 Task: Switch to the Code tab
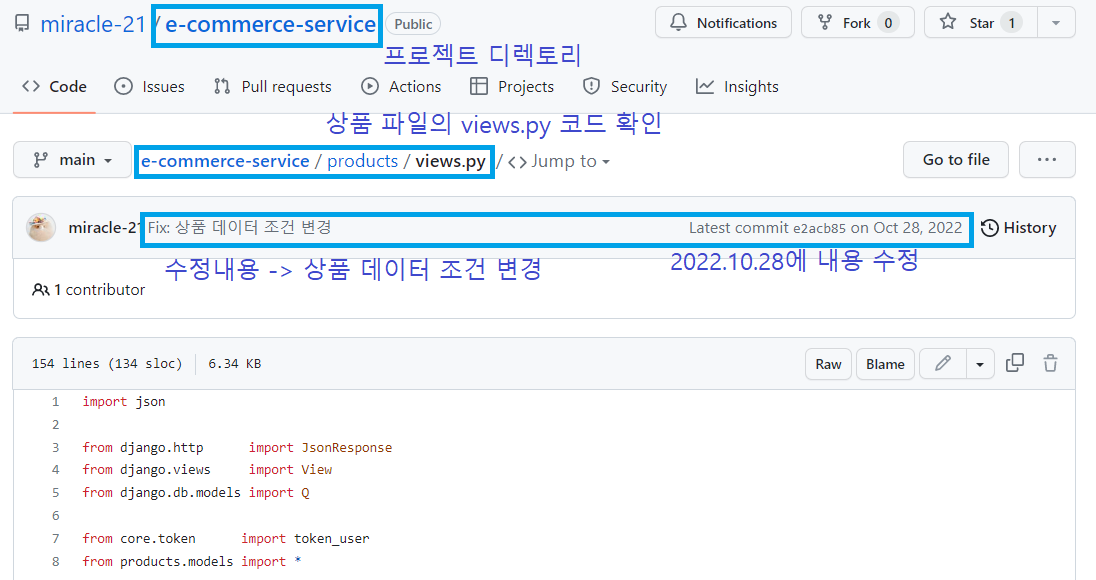coord(55,87)
